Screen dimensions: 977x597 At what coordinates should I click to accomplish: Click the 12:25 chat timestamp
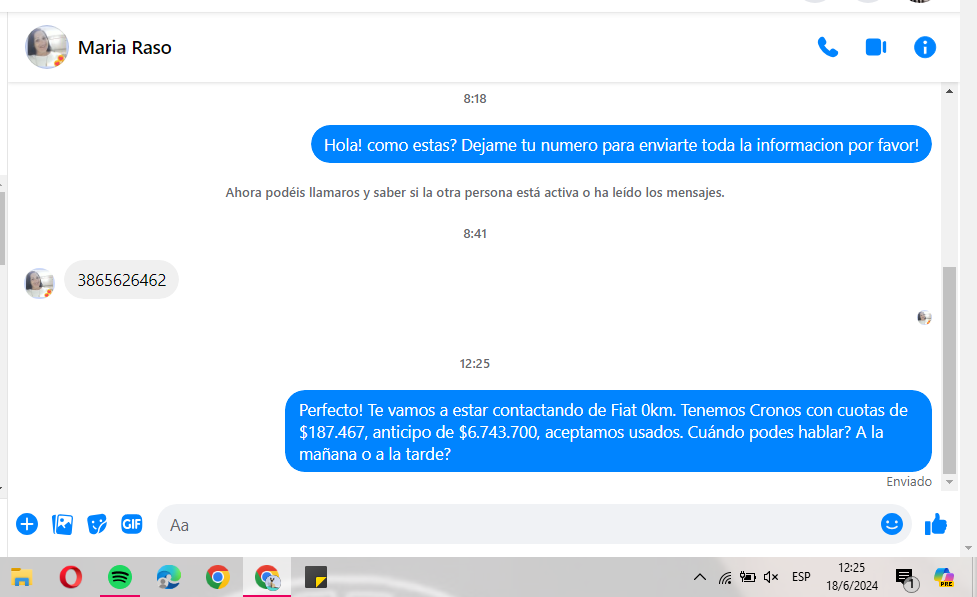point(475,363)
